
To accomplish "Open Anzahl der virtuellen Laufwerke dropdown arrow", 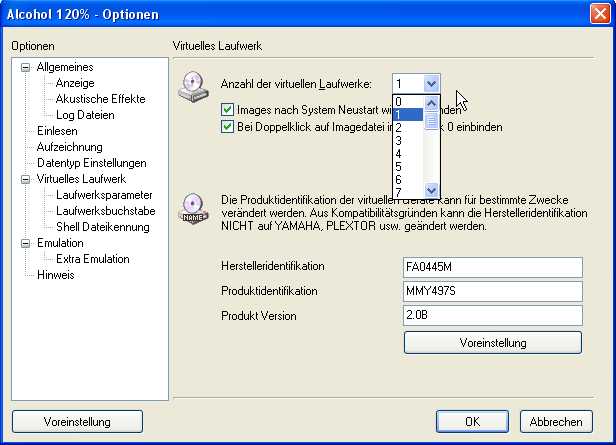I will coord(431,84).
